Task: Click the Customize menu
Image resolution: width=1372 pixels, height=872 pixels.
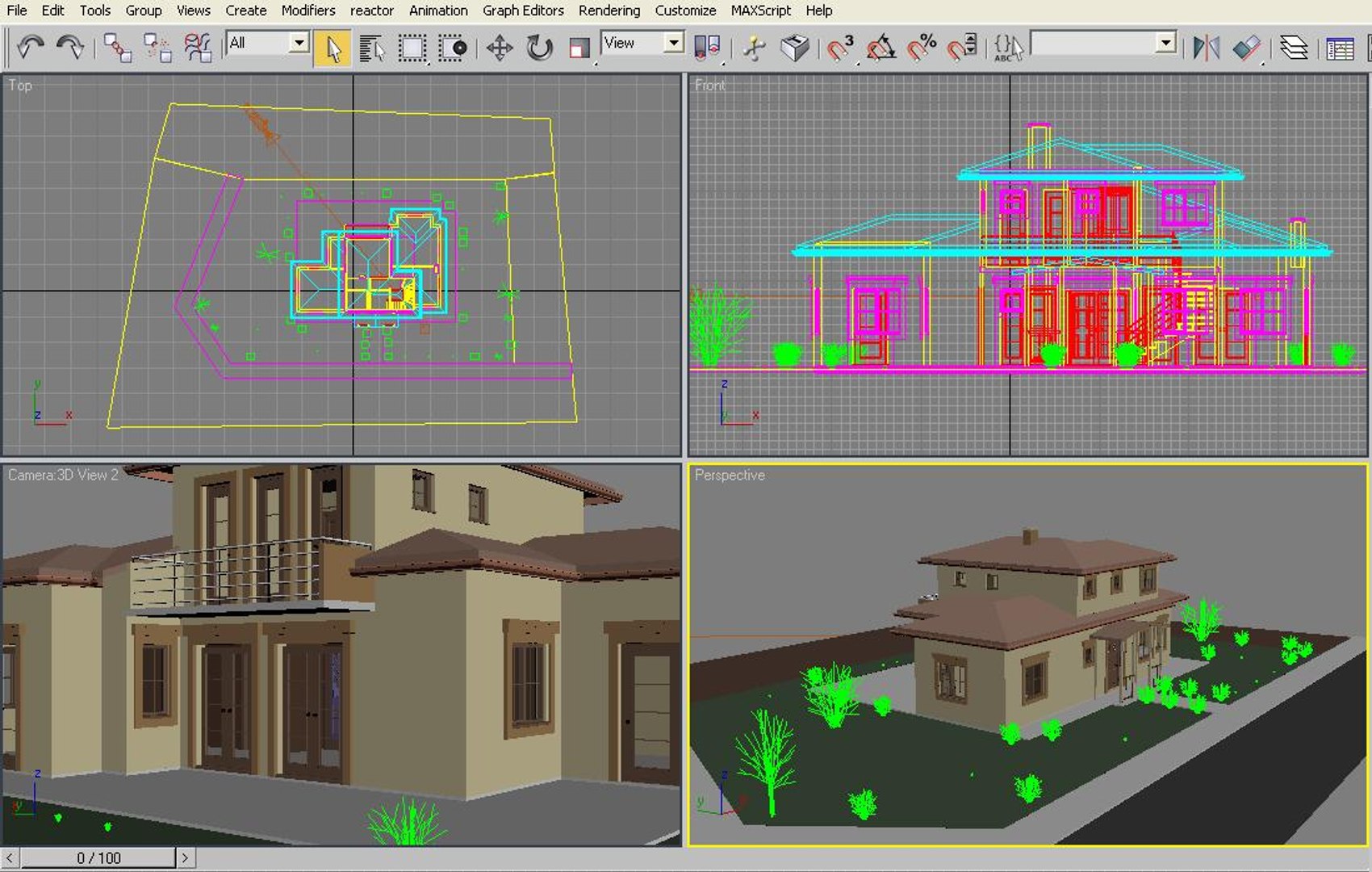Action: pyautogui.click(x=685, y=10)
